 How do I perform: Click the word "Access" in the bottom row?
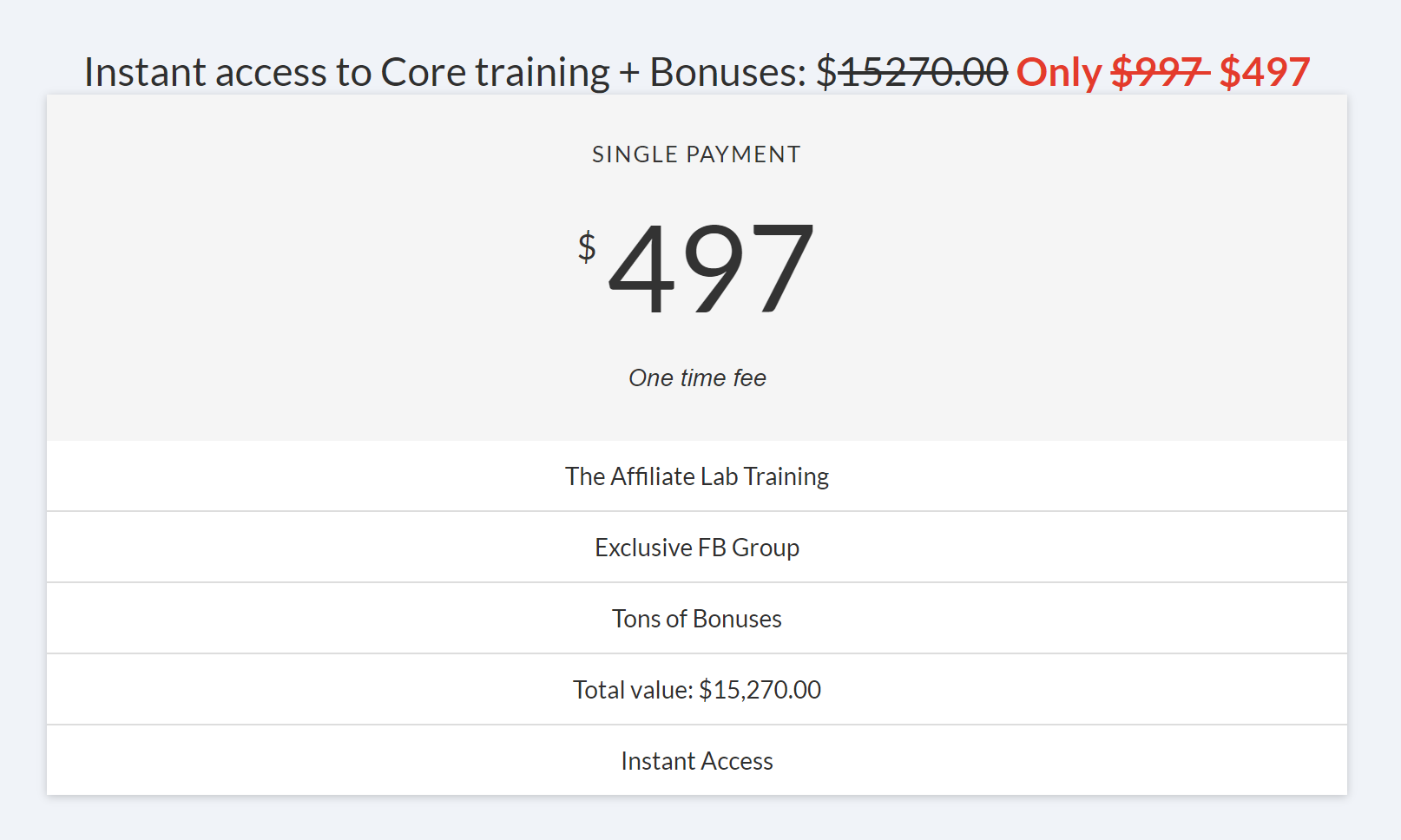click(x=737, y=761)
